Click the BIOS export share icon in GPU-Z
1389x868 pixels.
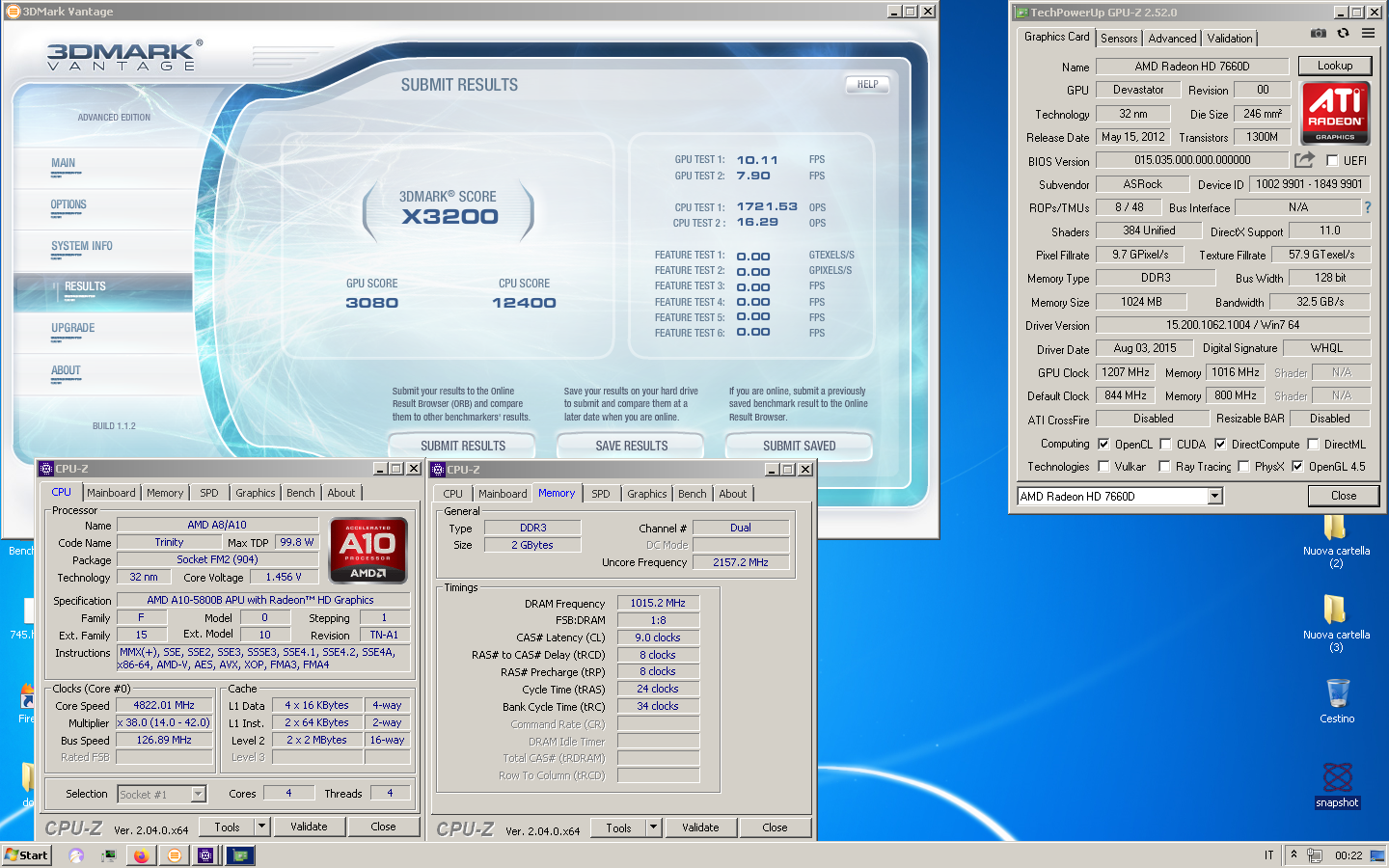click(x=1304, y=160)
